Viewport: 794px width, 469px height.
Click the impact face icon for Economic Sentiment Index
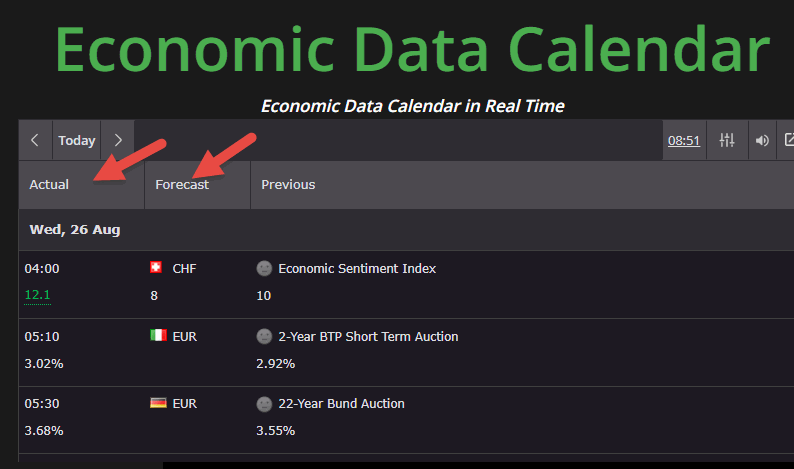(x=264, y=268)
